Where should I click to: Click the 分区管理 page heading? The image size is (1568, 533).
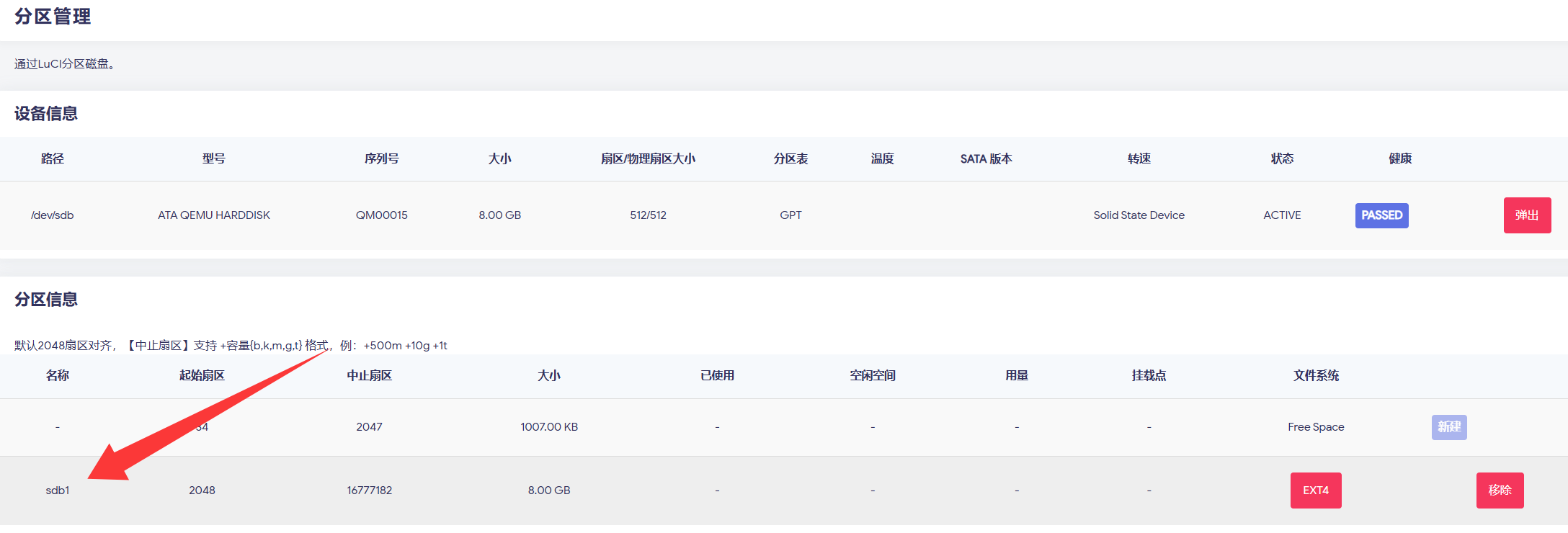[x=53, y=17]
